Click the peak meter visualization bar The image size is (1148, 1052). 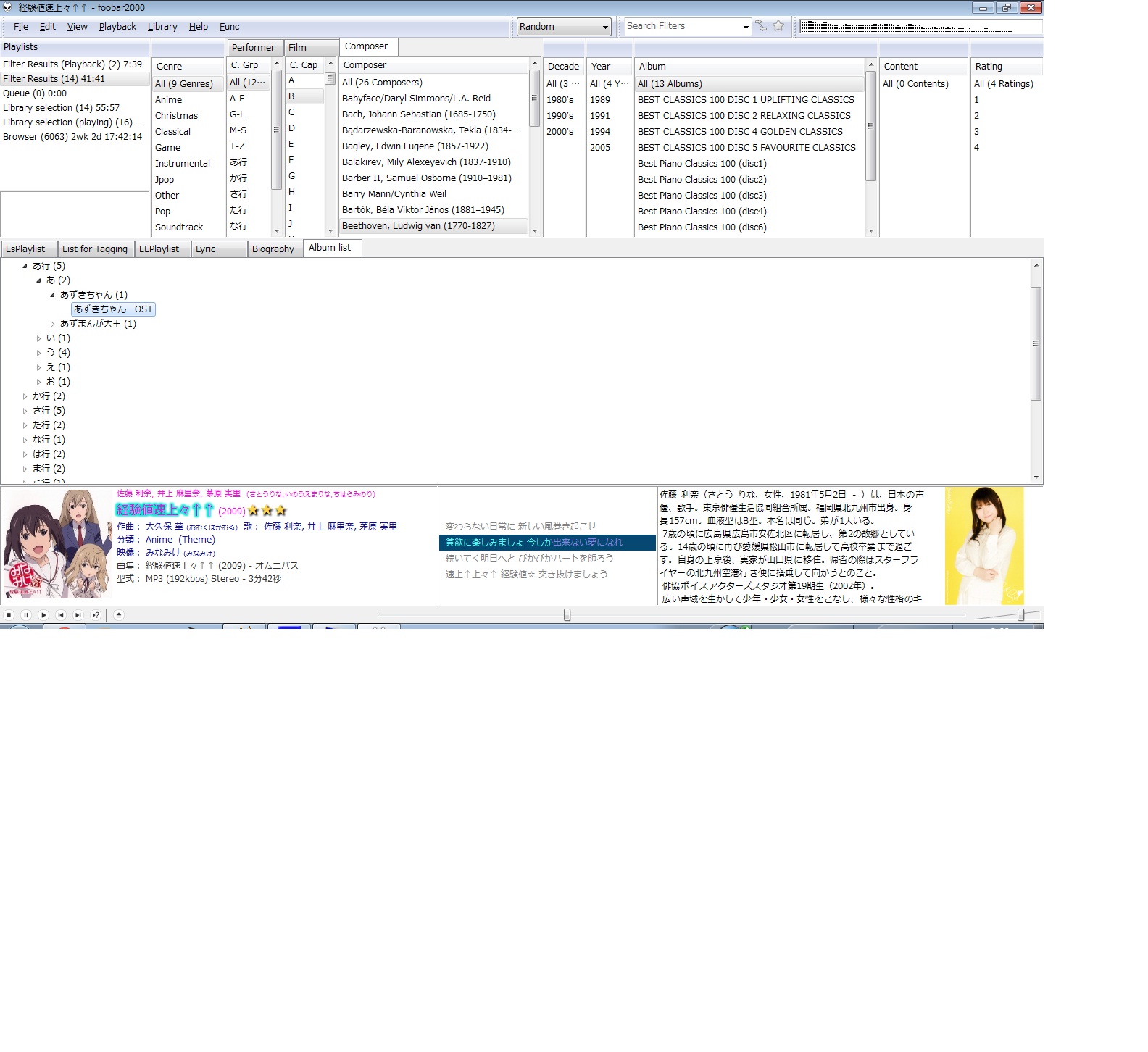tap(920, 27)
